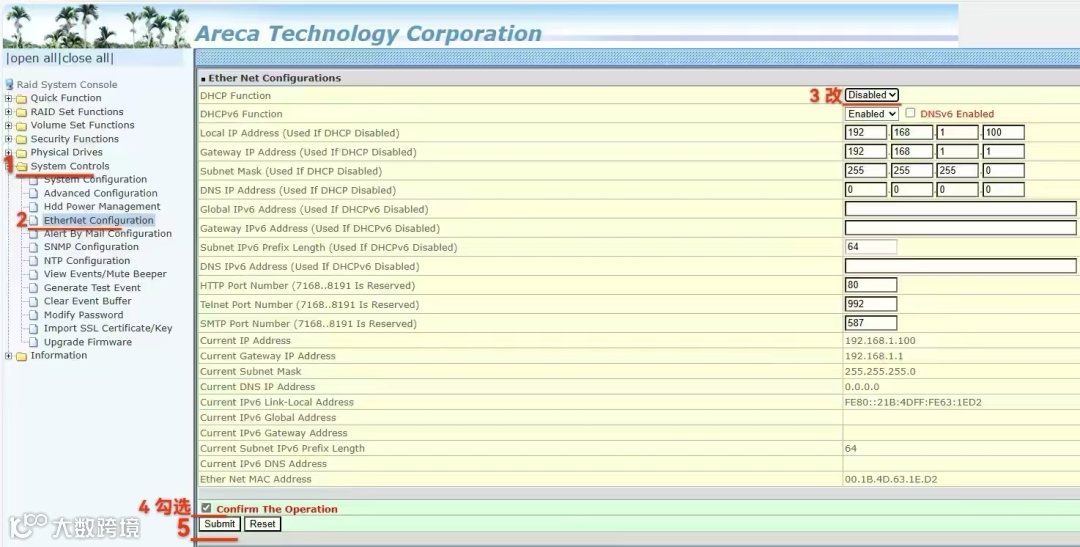
Task: Click last octet of Gateway IP Address
Action: tap(1004, 152)
